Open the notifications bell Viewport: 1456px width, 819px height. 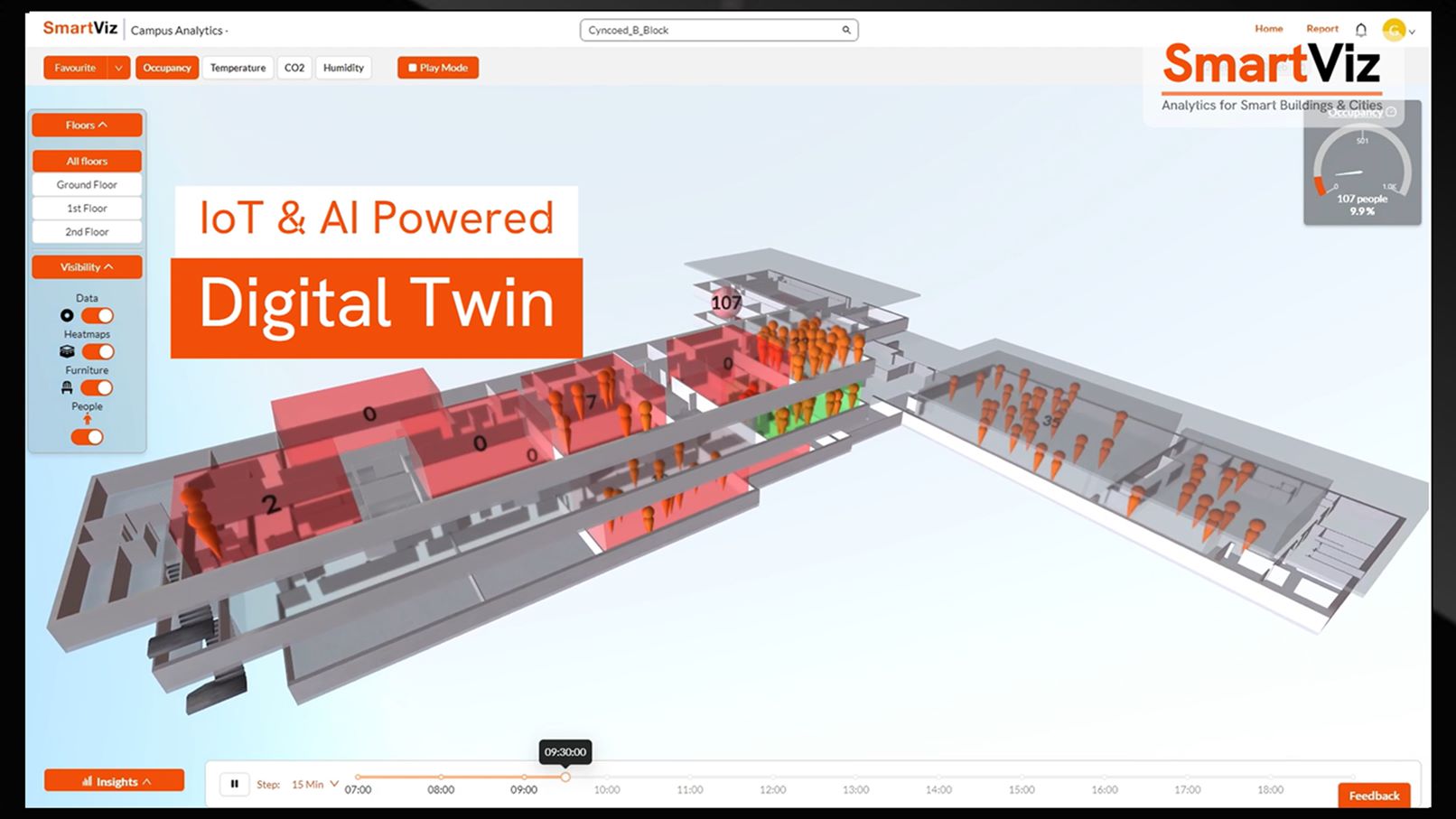pos(1360,29)
